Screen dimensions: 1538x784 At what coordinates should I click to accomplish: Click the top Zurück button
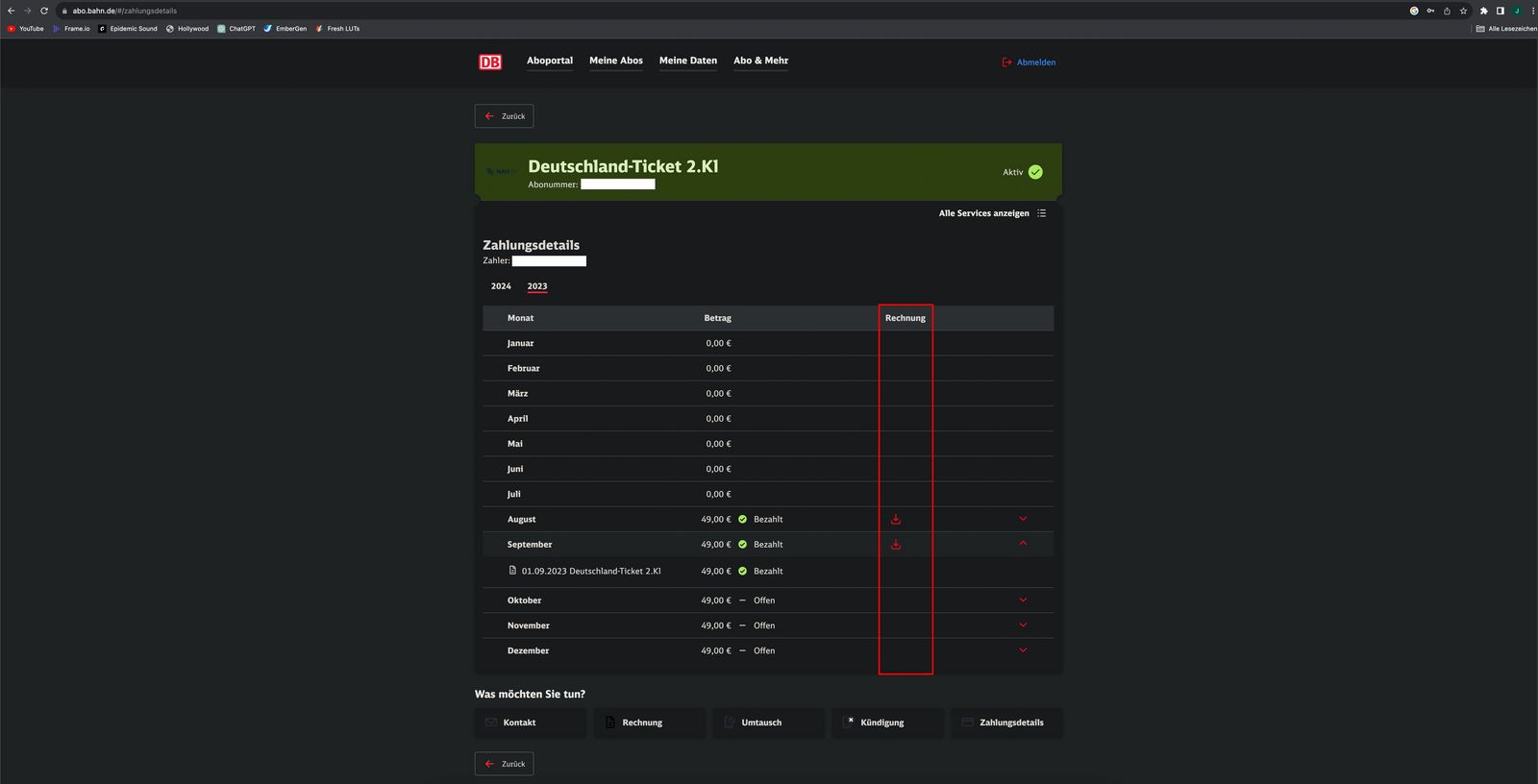tap(505, 116)
